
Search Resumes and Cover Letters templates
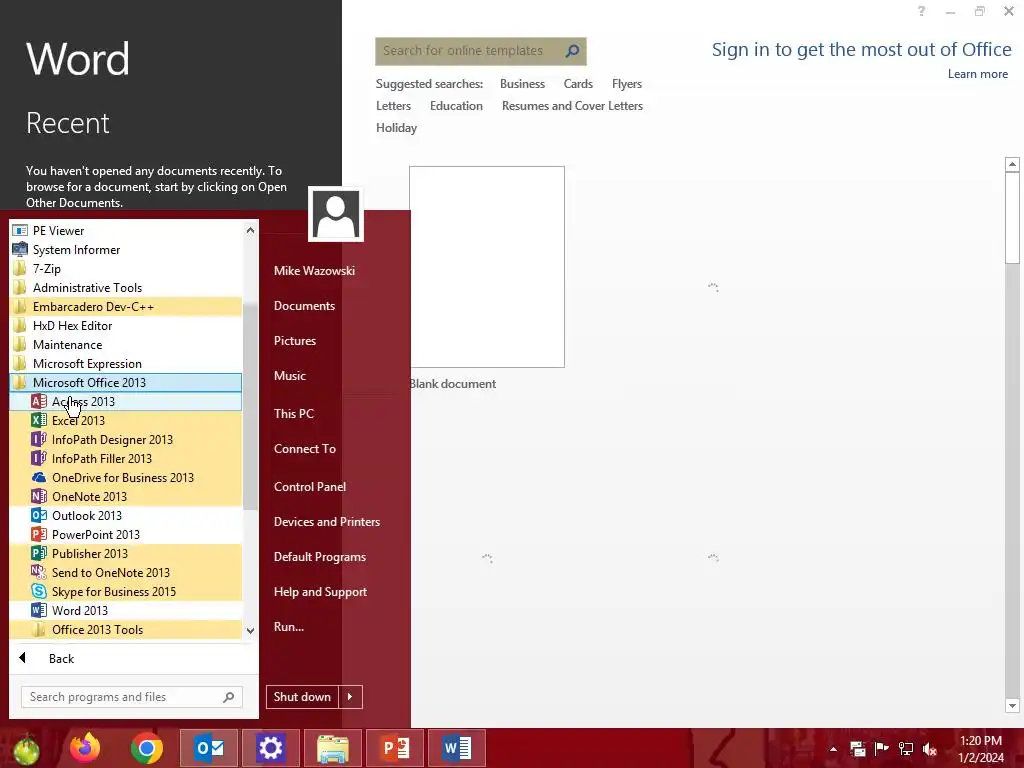[572, 106]
